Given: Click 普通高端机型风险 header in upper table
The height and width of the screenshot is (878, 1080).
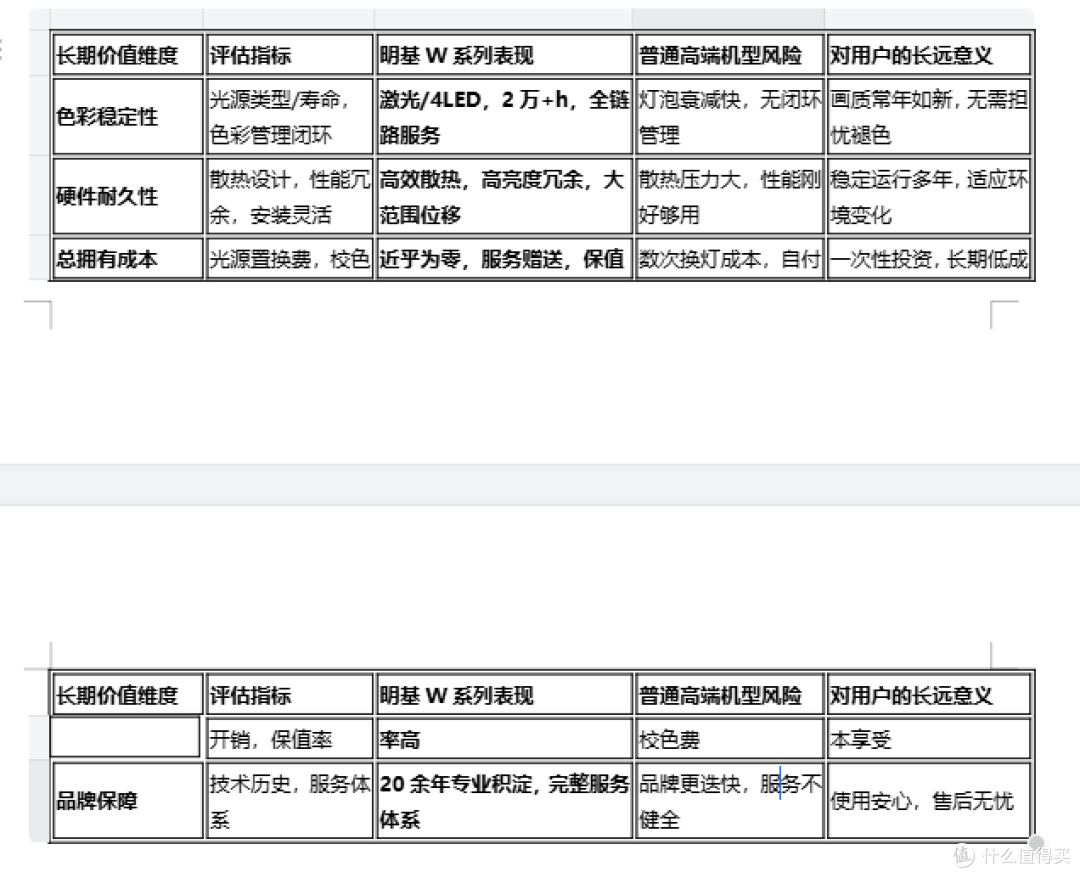Looking at the screenshot, I should click(x=729, y=54).
